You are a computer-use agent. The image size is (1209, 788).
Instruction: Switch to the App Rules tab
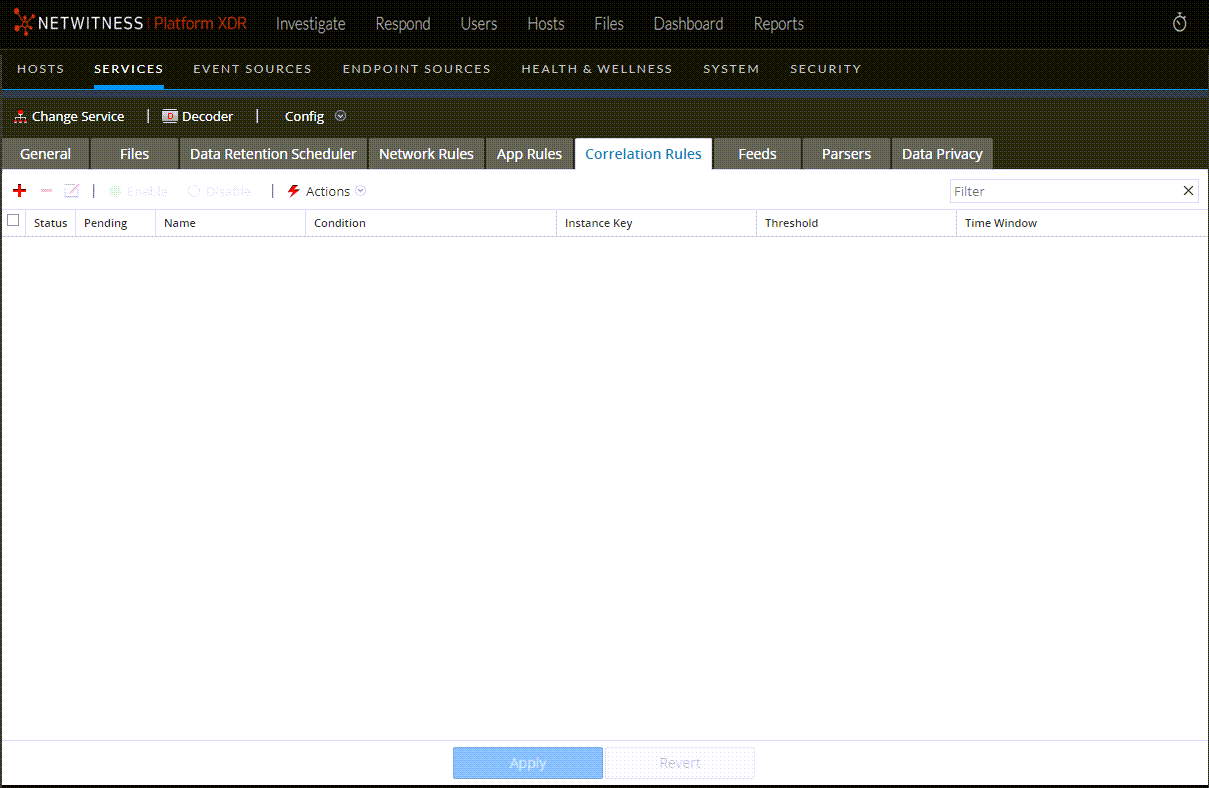point(529,154)
